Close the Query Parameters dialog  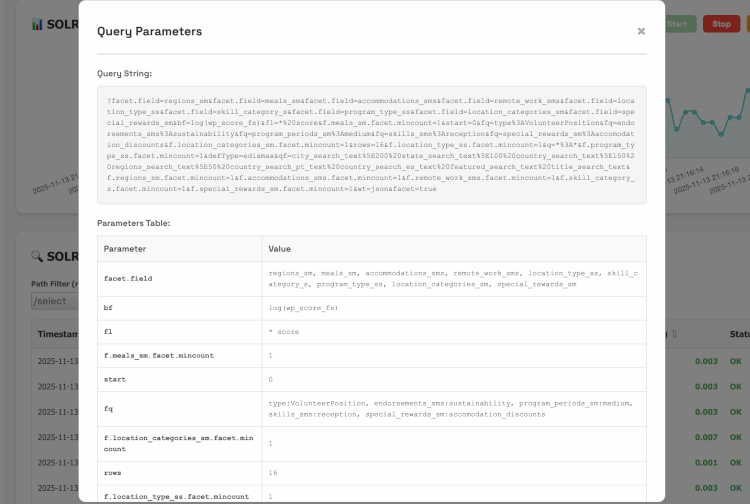641,31
